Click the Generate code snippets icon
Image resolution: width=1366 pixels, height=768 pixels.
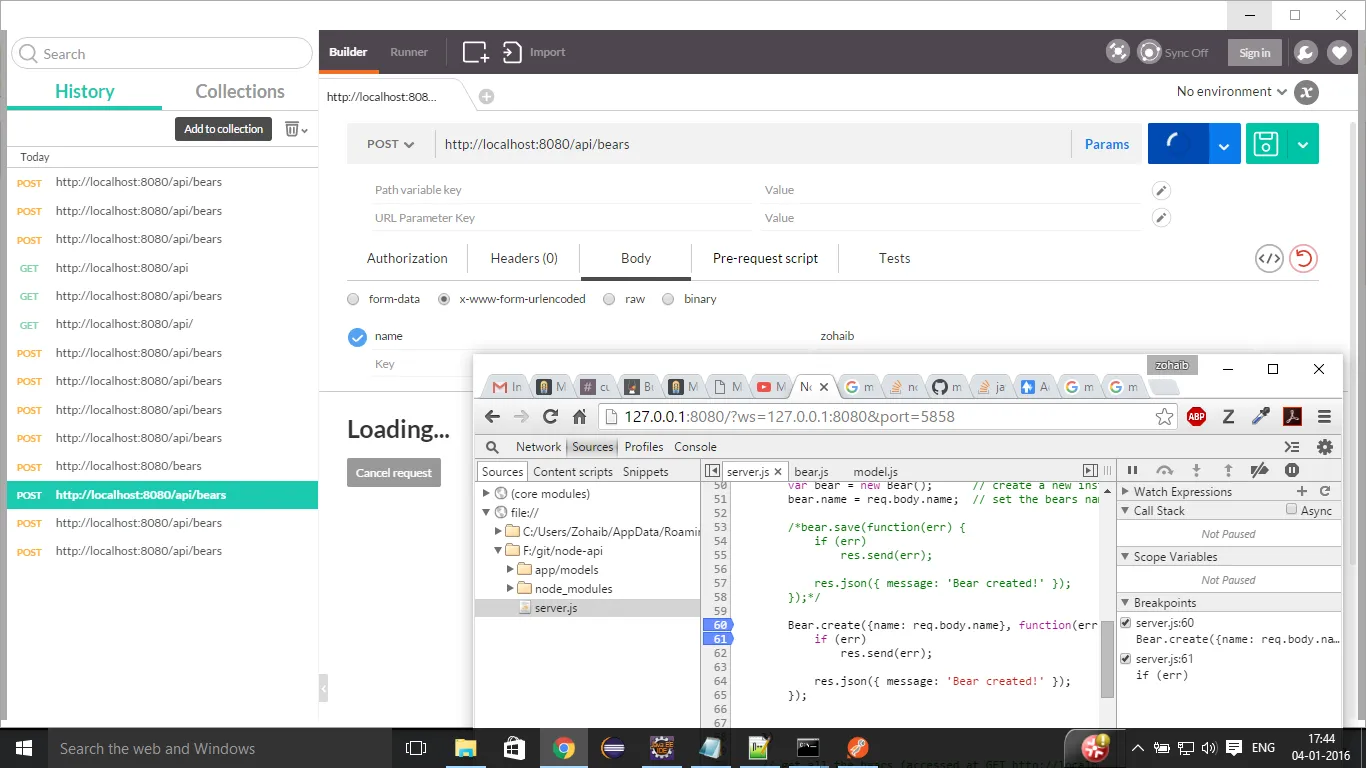click(x=1269, y=258)
